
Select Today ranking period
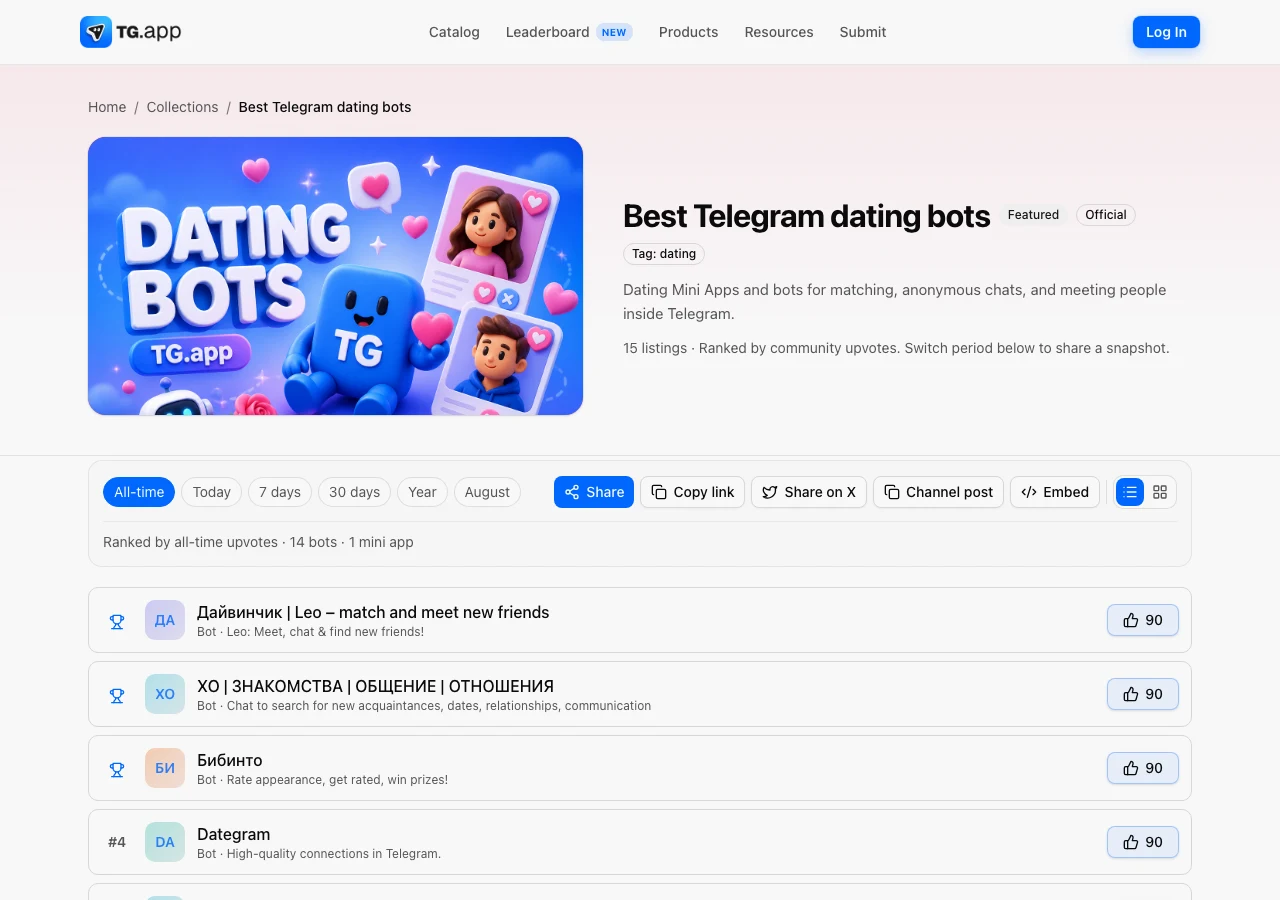[212, 492]
